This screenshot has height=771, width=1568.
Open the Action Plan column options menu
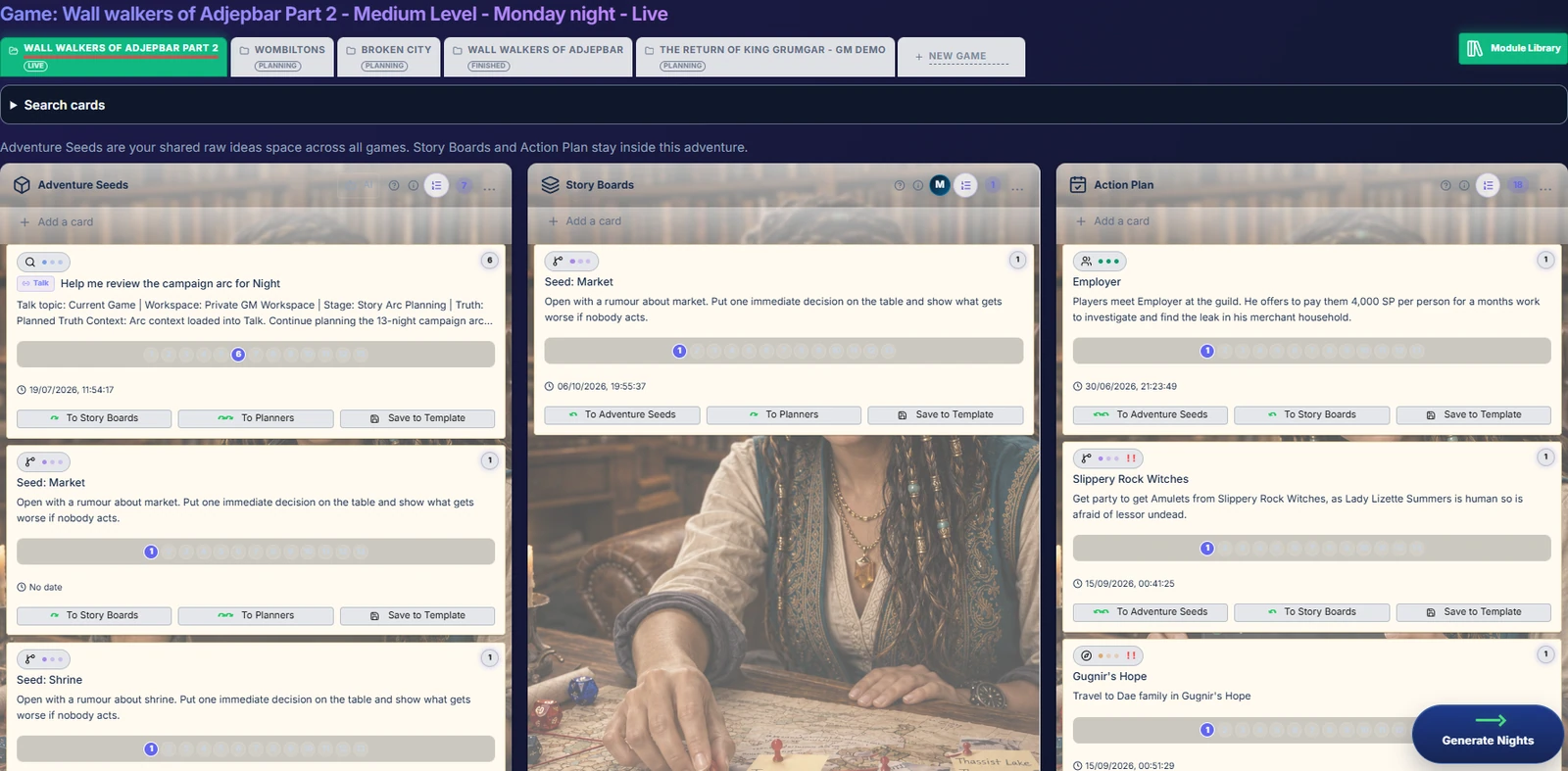[1545, 187]
